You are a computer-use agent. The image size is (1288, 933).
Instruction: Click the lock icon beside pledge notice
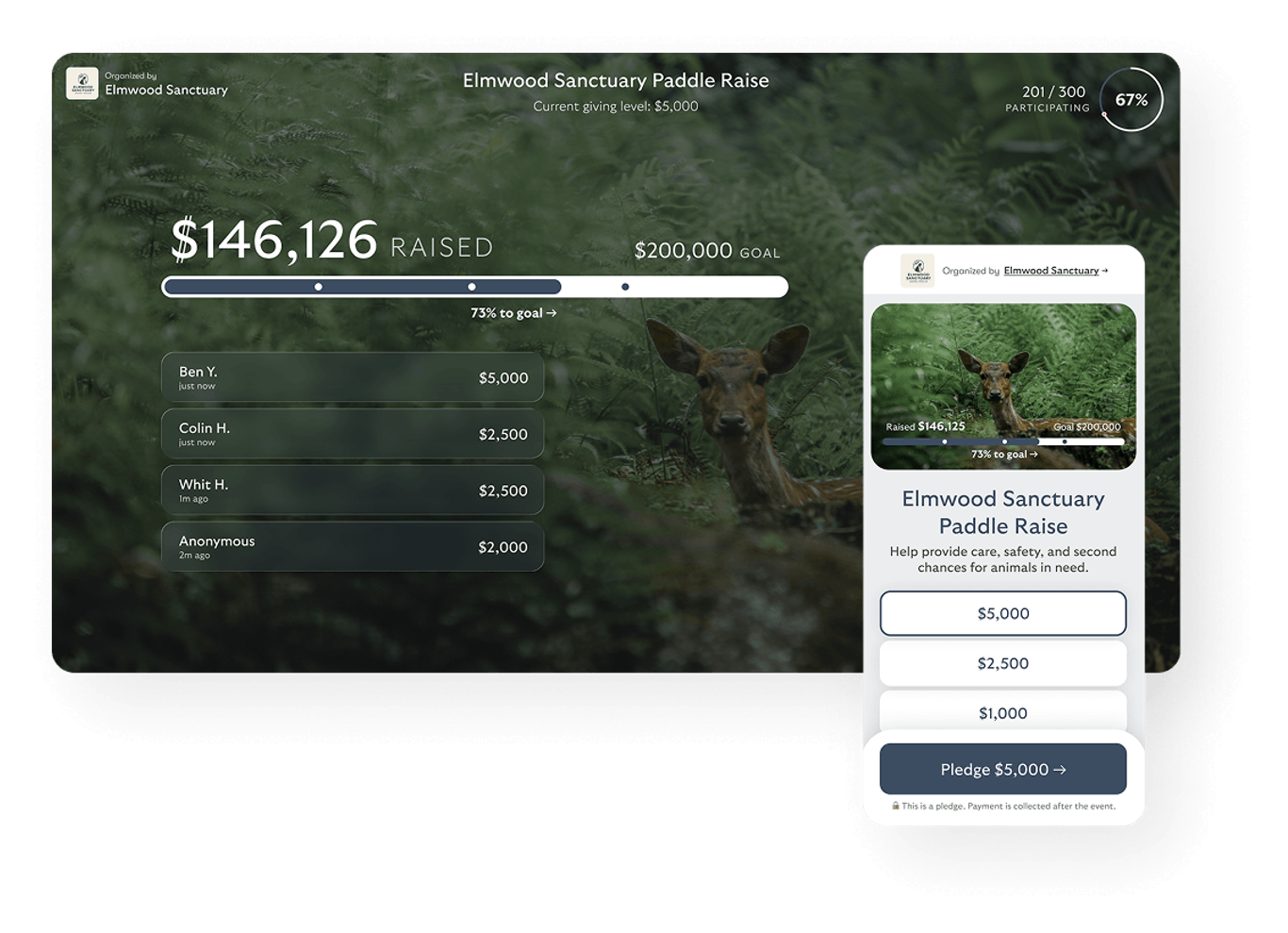(896, 807)
